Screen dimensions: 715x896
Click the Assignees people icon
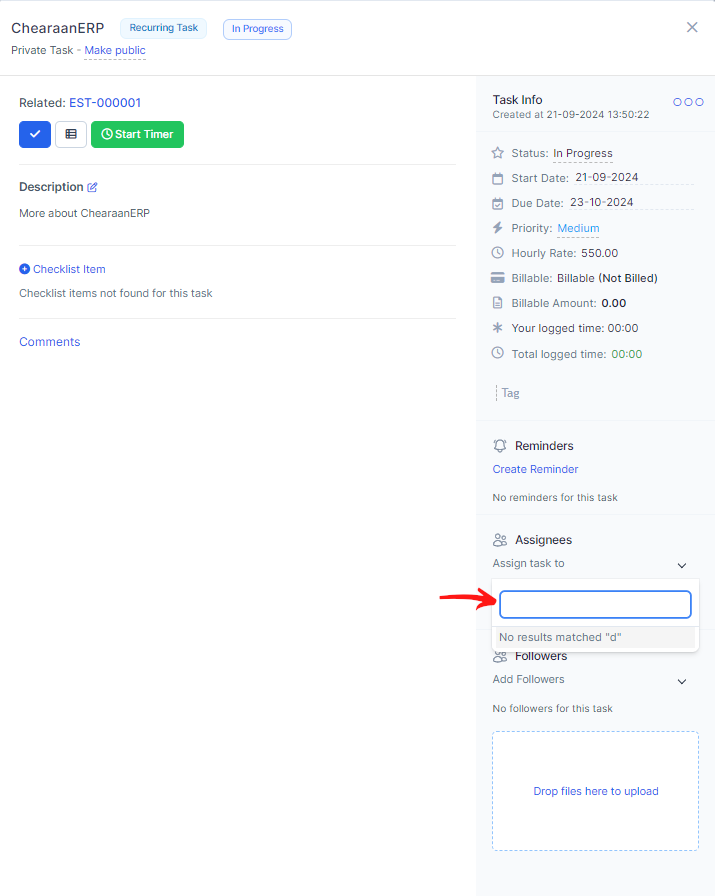point(500,540)
